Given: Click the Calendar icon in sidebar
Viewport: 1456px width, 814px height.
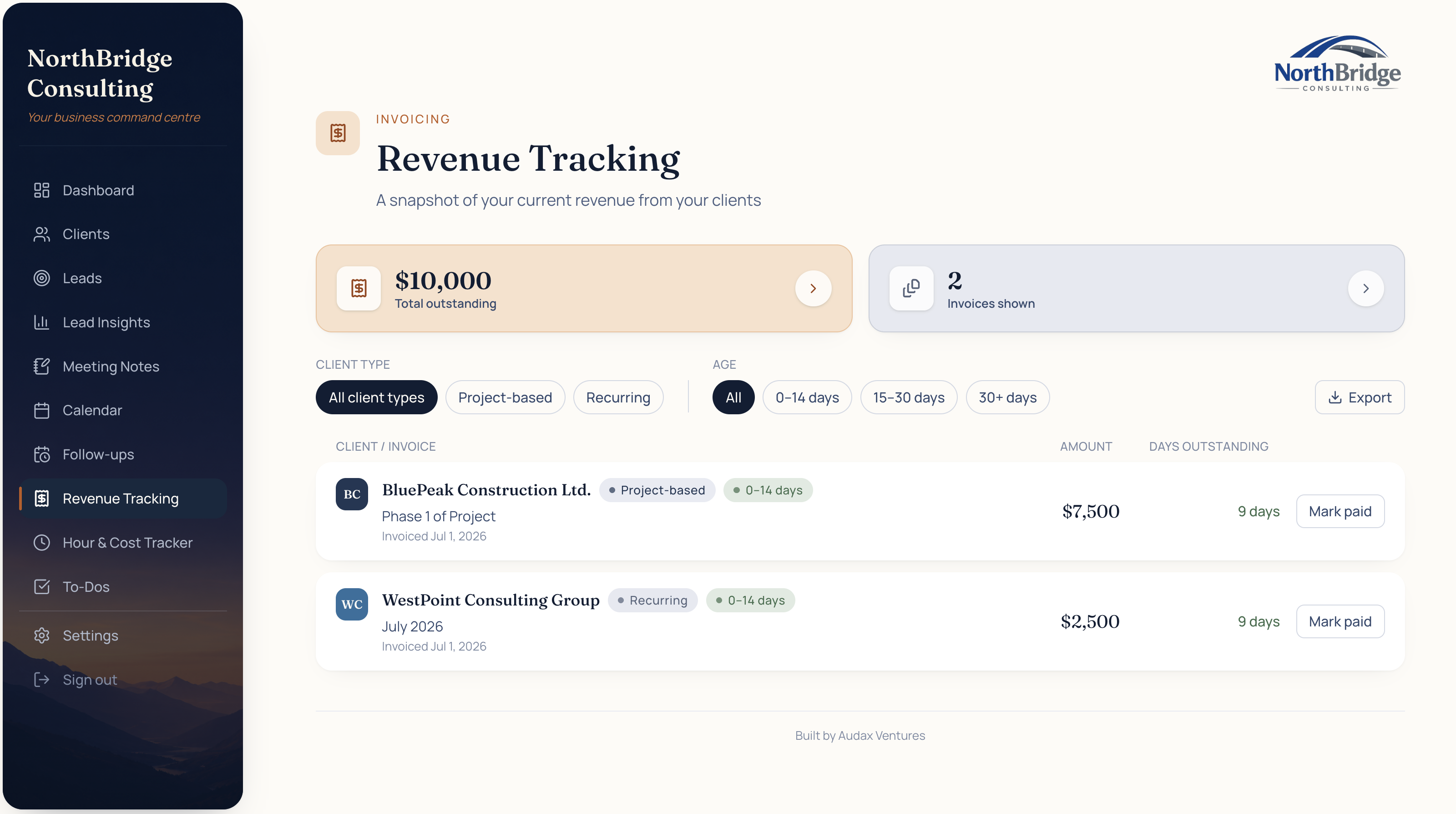Looking at the screenshot, I should click(x=41, y=410).
